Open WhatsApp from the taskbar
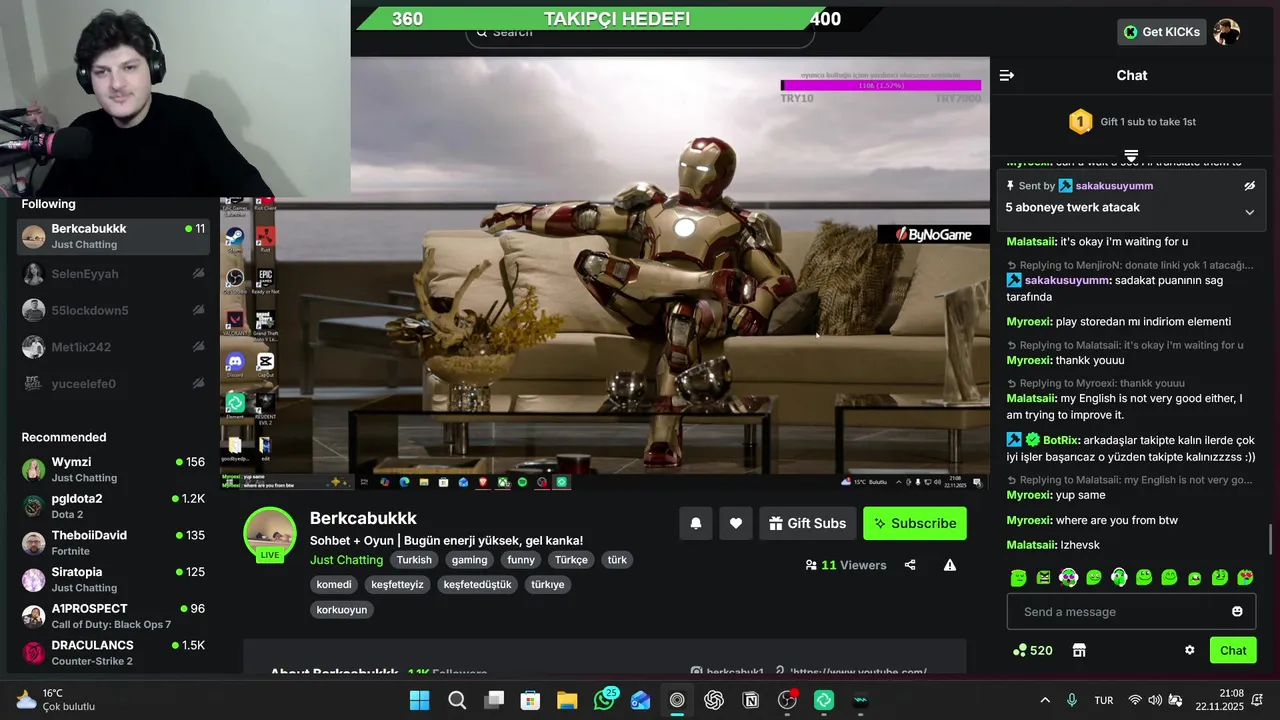 (x=604, y=700)
